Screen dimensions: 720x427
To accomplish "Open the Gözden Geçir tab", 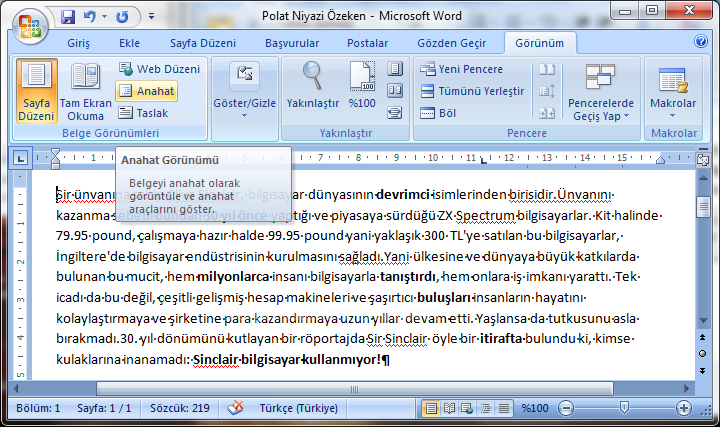I will point(451,43).
